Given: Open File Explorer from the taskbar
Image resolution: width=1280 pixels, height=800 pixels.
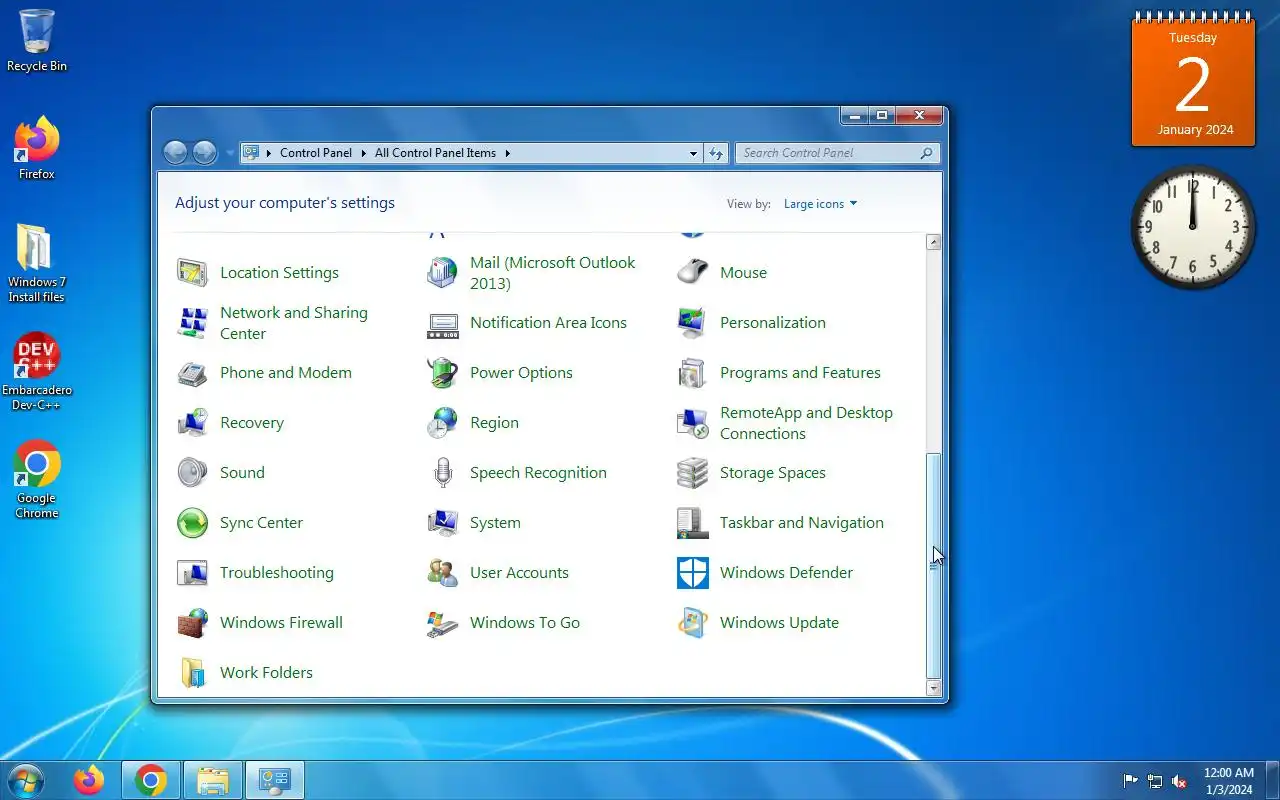Looking at the screenshot, I should 213,780.
